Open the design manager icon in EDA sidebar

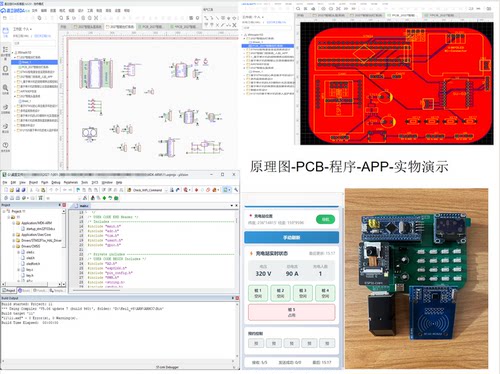click(5, 52)
